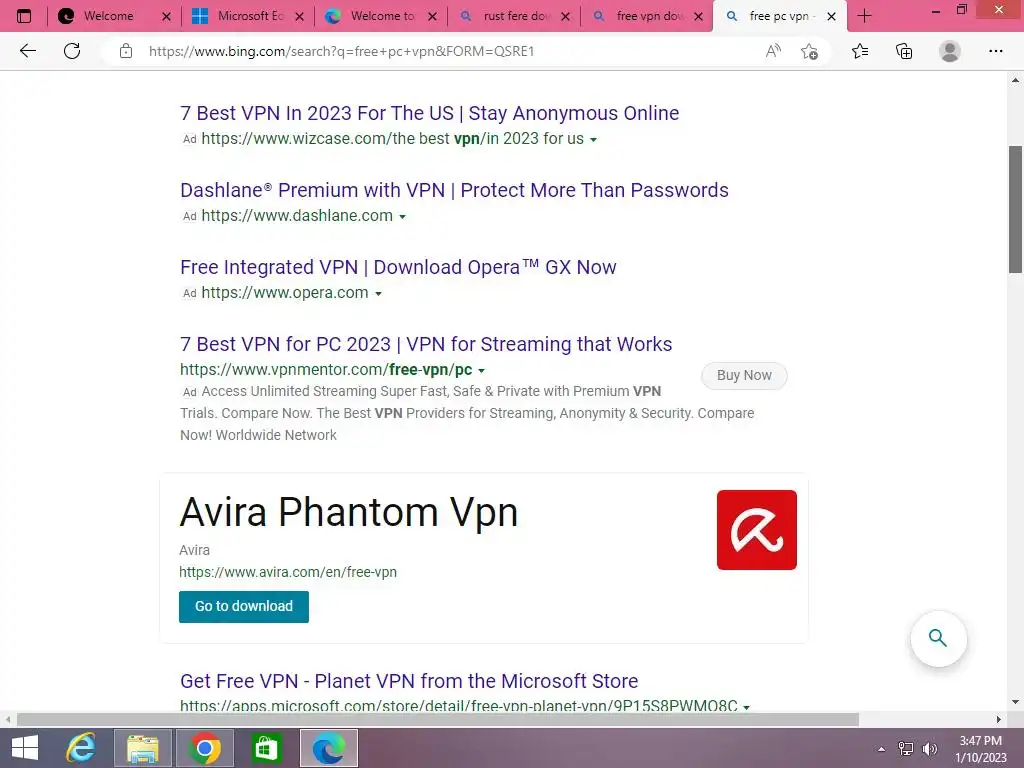Click the scroll down arrow
Image resolution: width=1024 pixels, height=768 pixels.
[x=1015, y=702]
